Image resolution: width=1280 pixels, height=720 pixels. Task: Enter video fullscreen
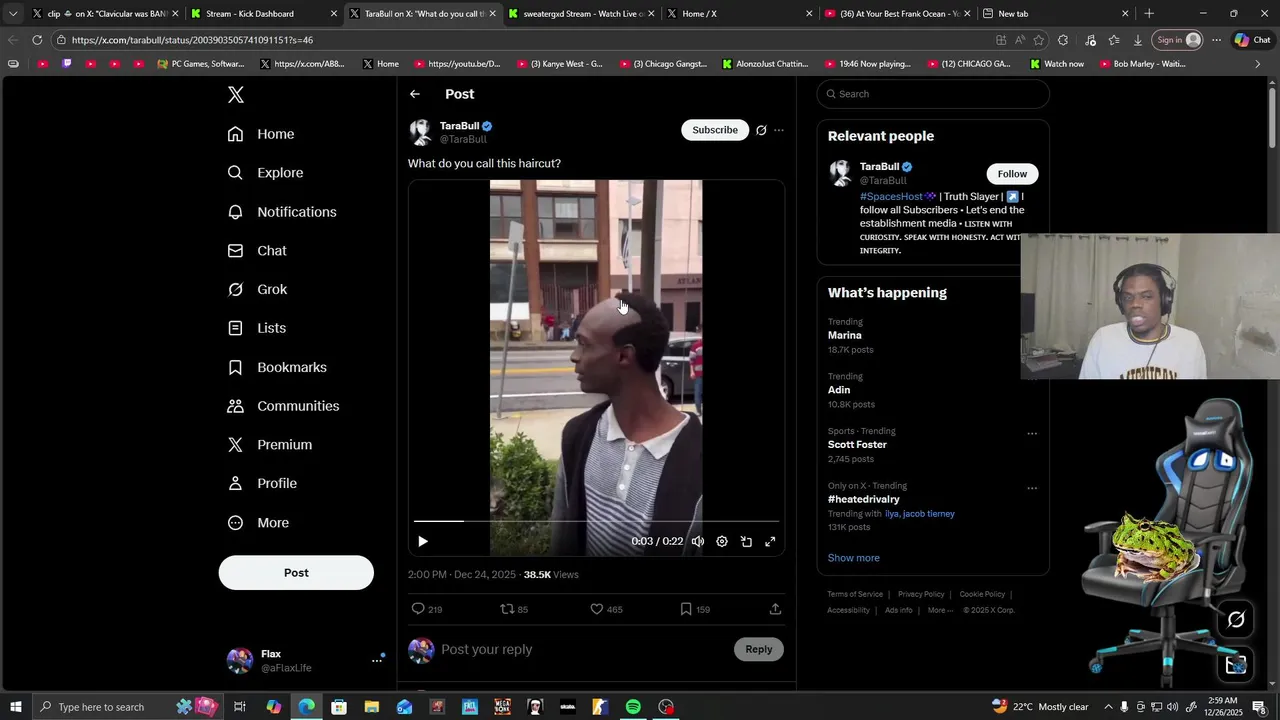click(770, 541)
